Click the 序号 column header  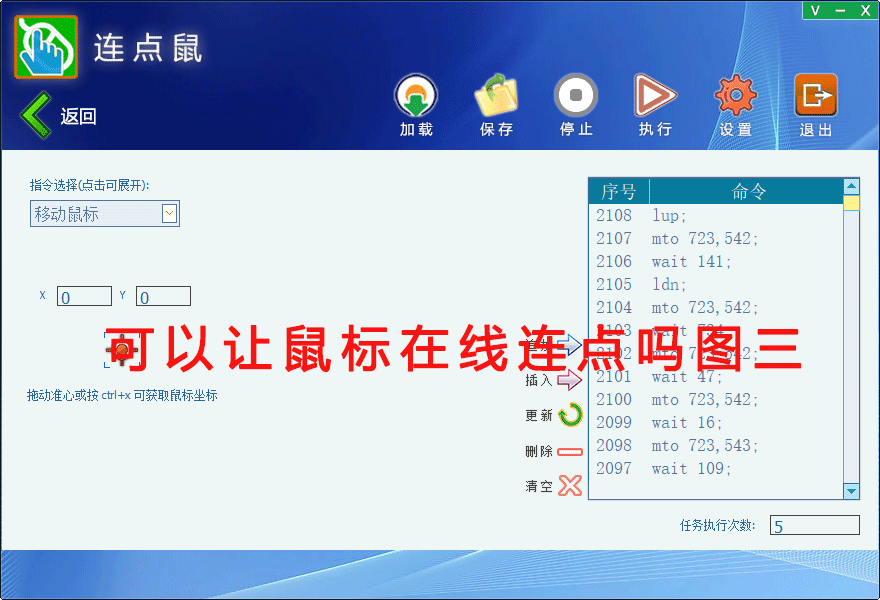[x=619, y=191]
